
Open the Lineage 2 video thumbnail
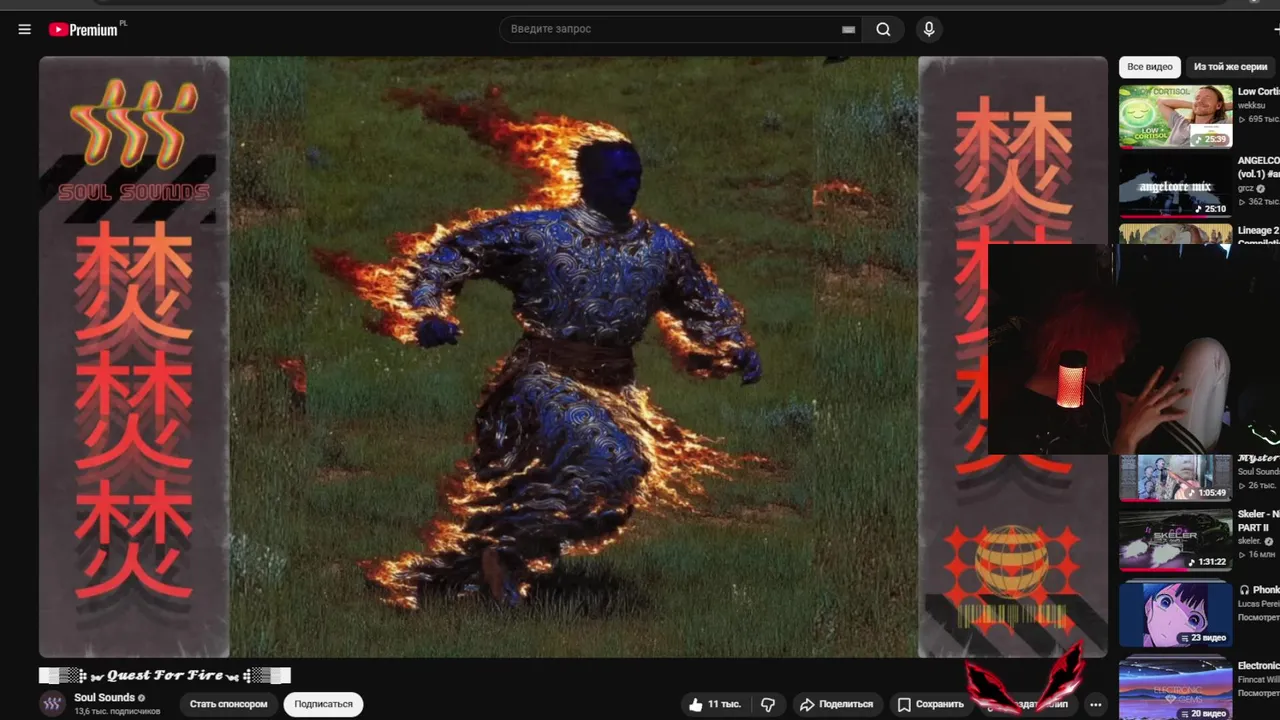1175,234
